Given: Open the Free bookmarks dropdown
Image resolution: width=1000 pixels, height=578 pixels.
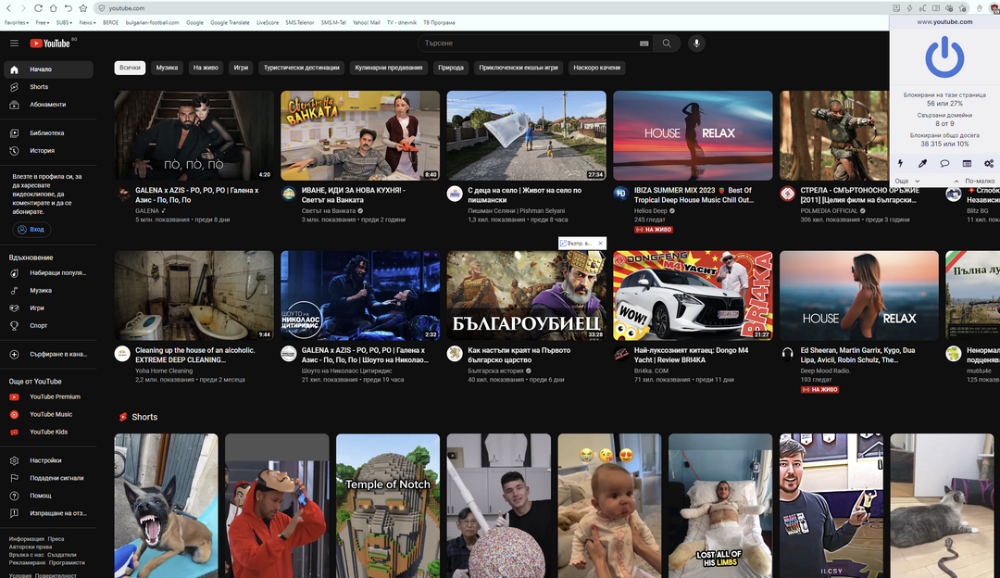Looking at the screenshot, I should (x=43, y=22).
